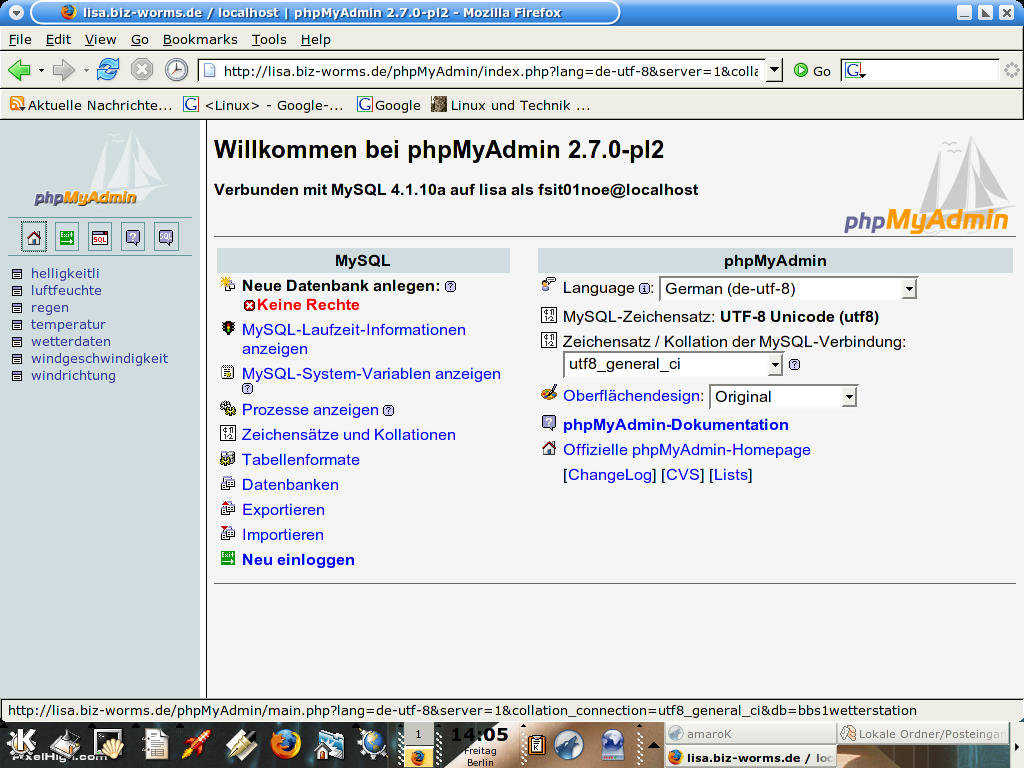
Task: Click help icon next to Prozesse anzeigen
Action: click(389, 410)
